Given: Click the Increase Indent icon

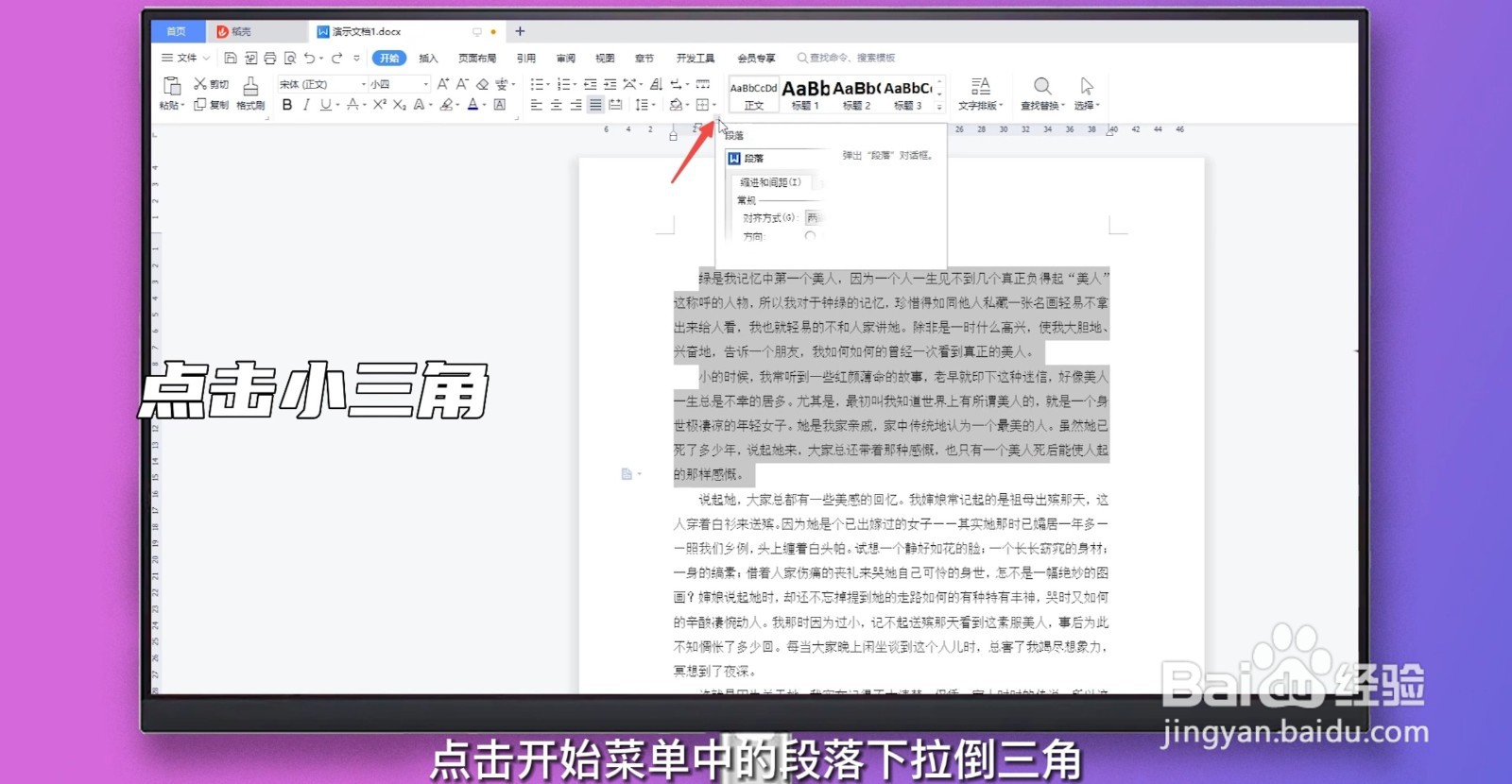Looking at the screenshot, I should click(610, 84).
